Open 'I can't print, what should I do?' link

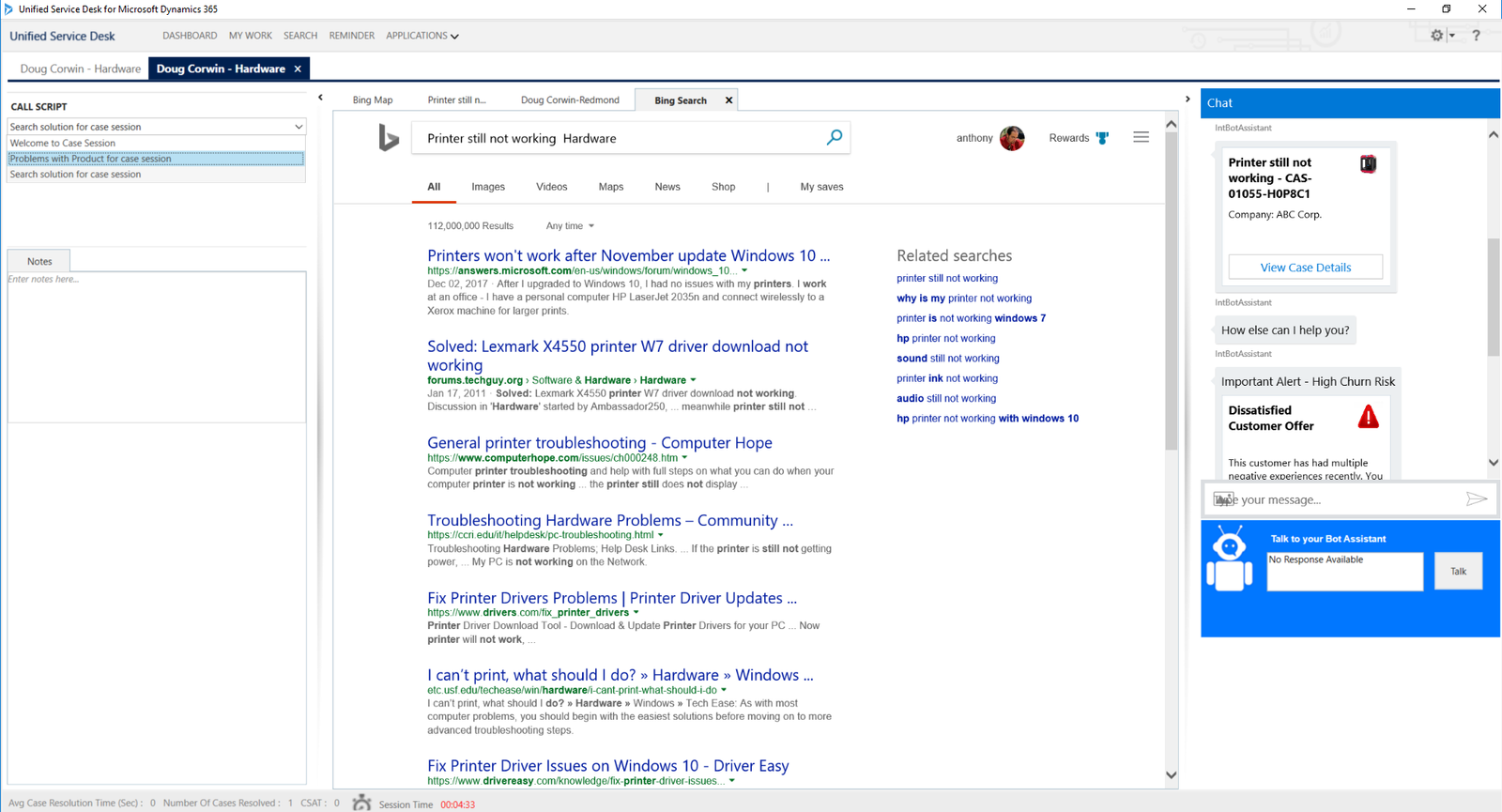(621, 675)
